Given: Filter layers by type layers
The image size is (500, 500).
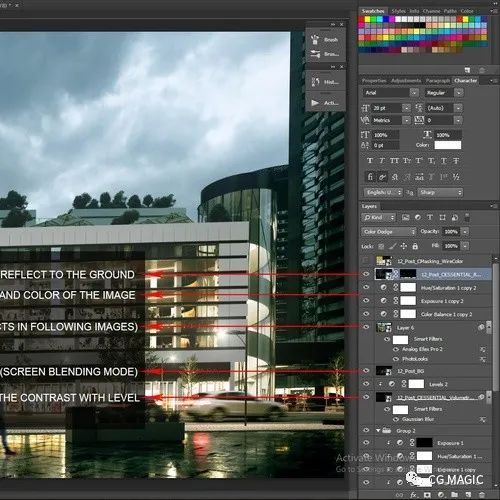Looking at the screenshot, I should [430, 218].
